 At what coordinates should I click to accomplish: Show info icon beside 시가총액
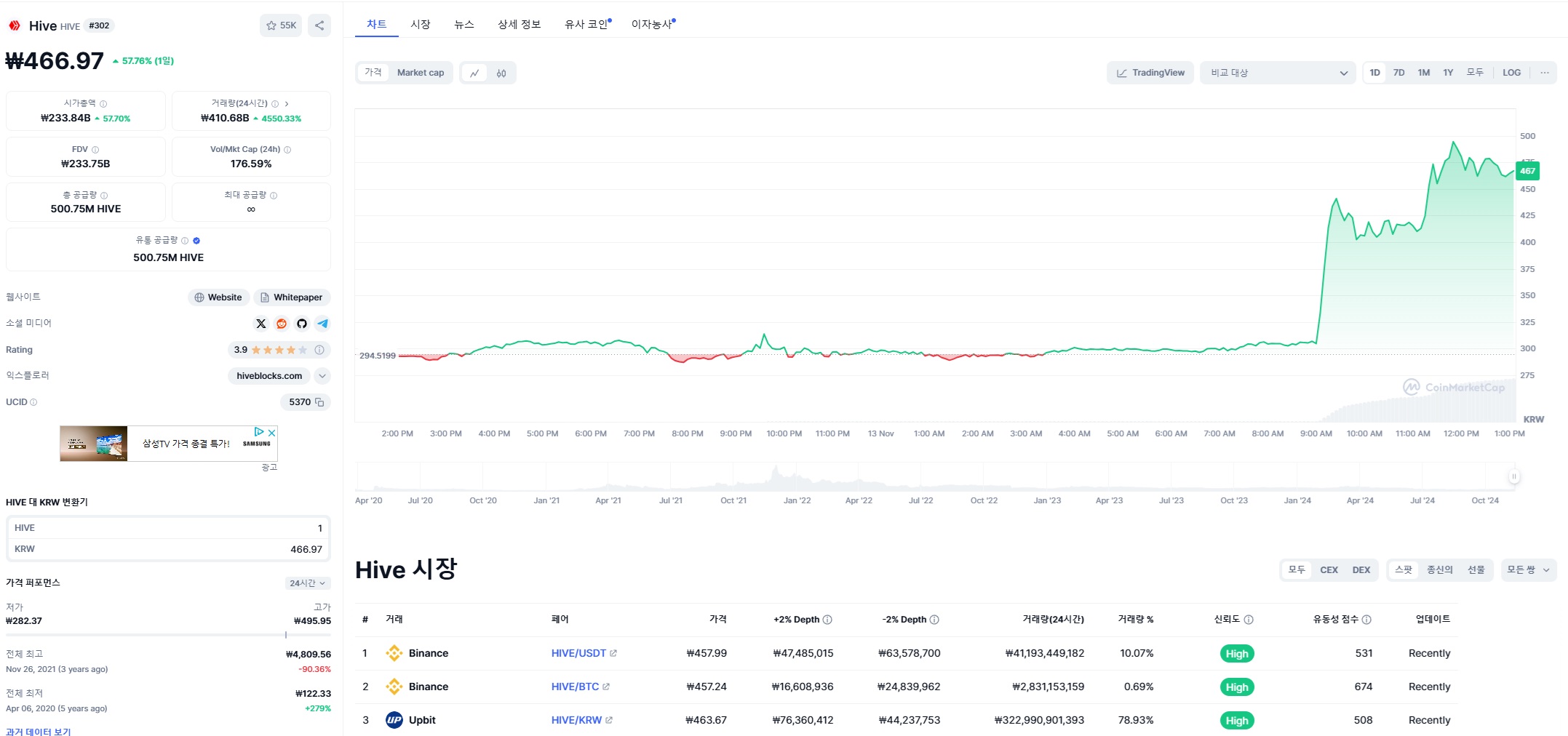coord(103,104)
